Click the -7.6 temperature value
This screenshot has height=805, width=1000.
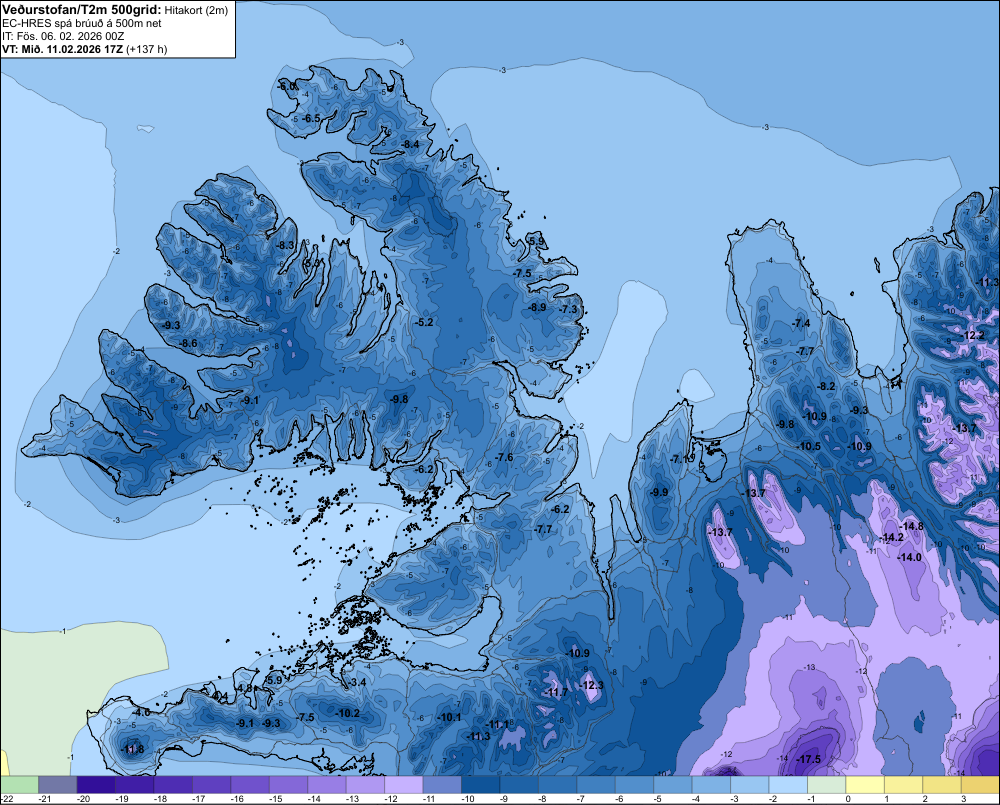[x=504, y=457]
